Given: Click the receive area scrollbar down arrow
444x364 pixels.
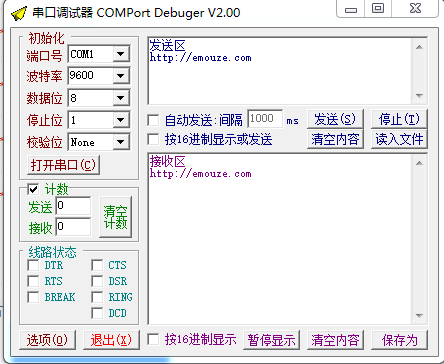Looking at the screenshot, I should (x=419, y=315).
